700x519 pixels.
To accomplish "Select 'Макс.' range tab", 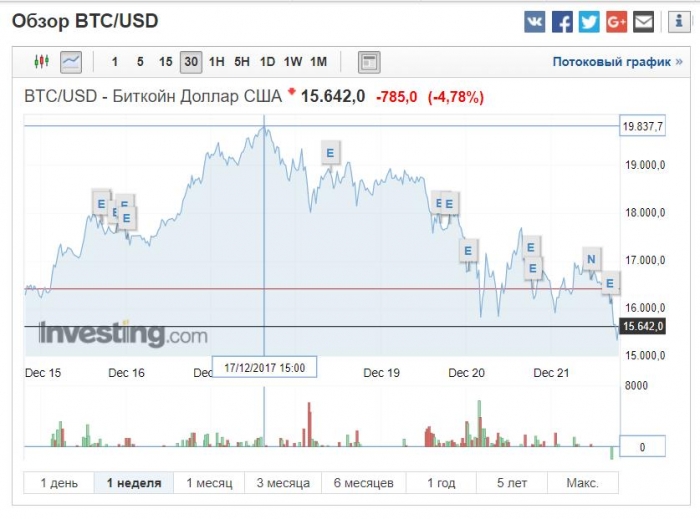I will coord(582,483).
